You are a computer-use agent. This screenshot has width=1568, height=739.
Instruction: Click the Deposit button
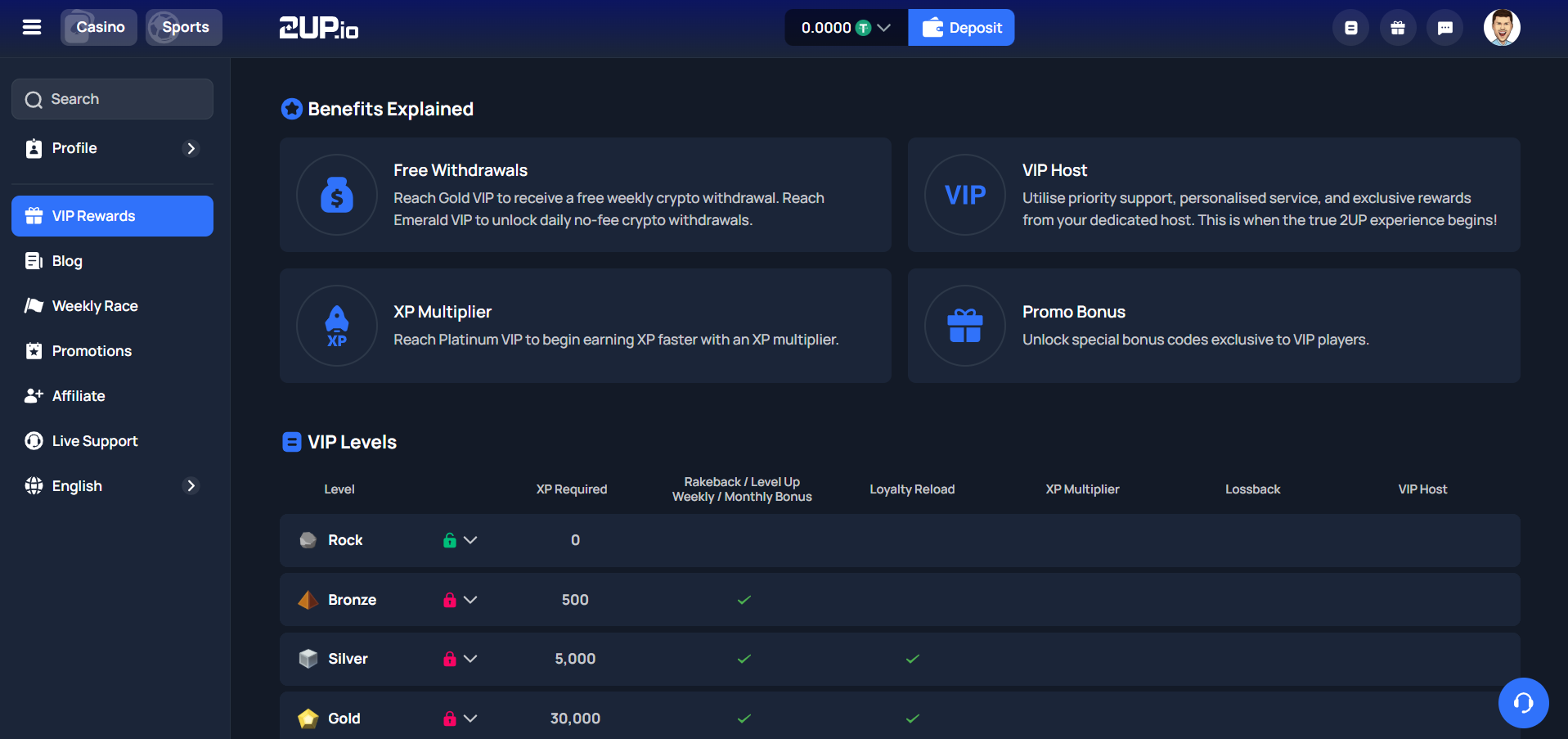pyautogui.click(x=961, y=28)
